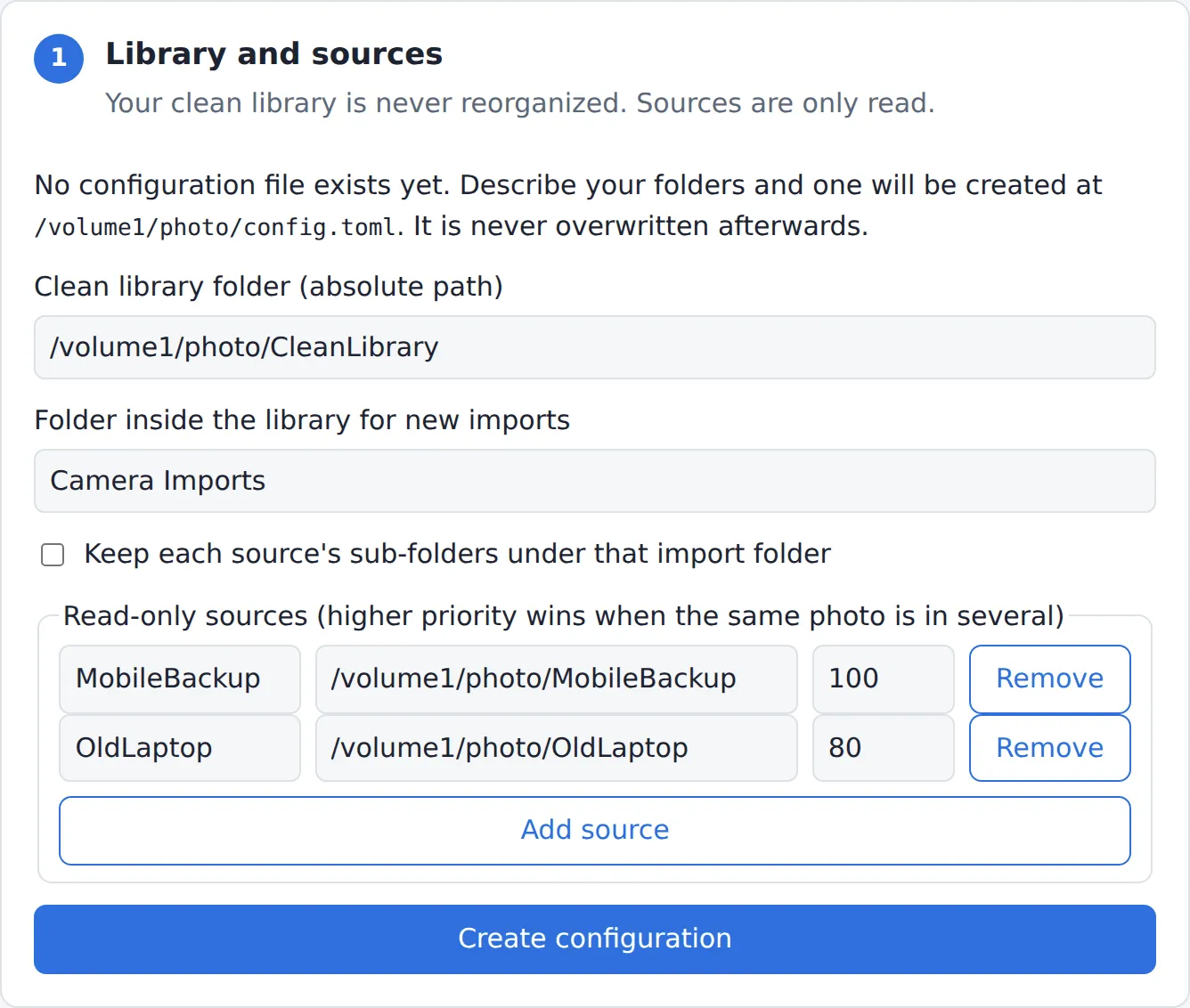The width and height of the screenshot is (1190, 1008).
Task: Click the /volume1/photo/OldLaptop path field
Action: pos(557,748)
